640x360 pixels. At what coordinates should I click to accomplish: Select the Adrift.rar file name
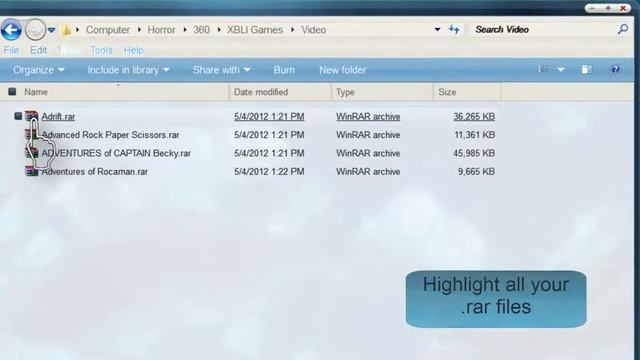pyautogui.click(x=58, y=117)
